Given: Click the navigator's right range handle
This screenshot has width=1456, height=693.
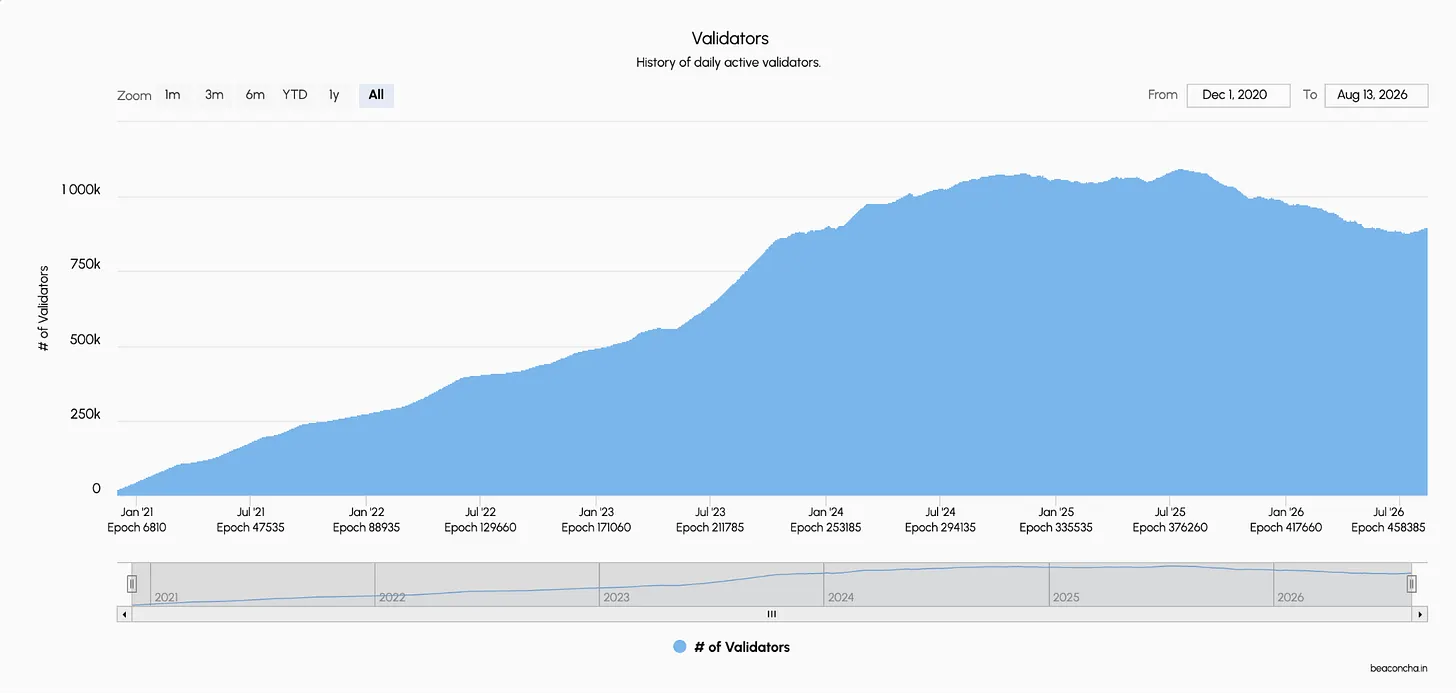Looking at the screenshot, I should [1412, 584].
